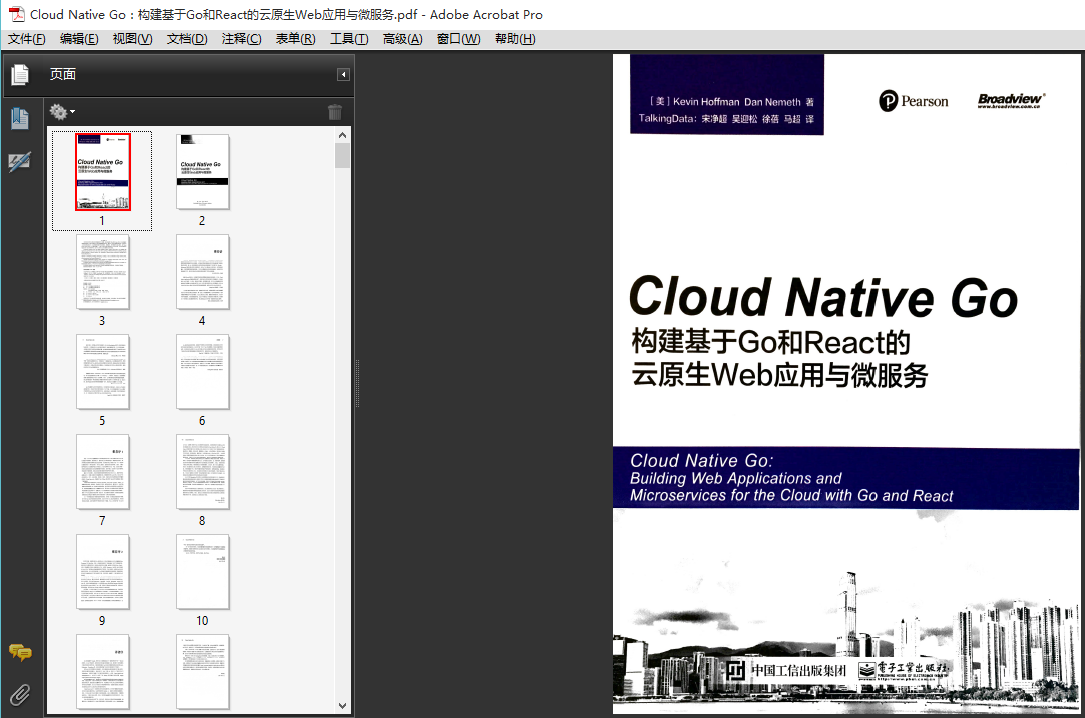Select page 9 thumbnail
The height and width of the screenshot is (718, 1085).
(102, 572)
